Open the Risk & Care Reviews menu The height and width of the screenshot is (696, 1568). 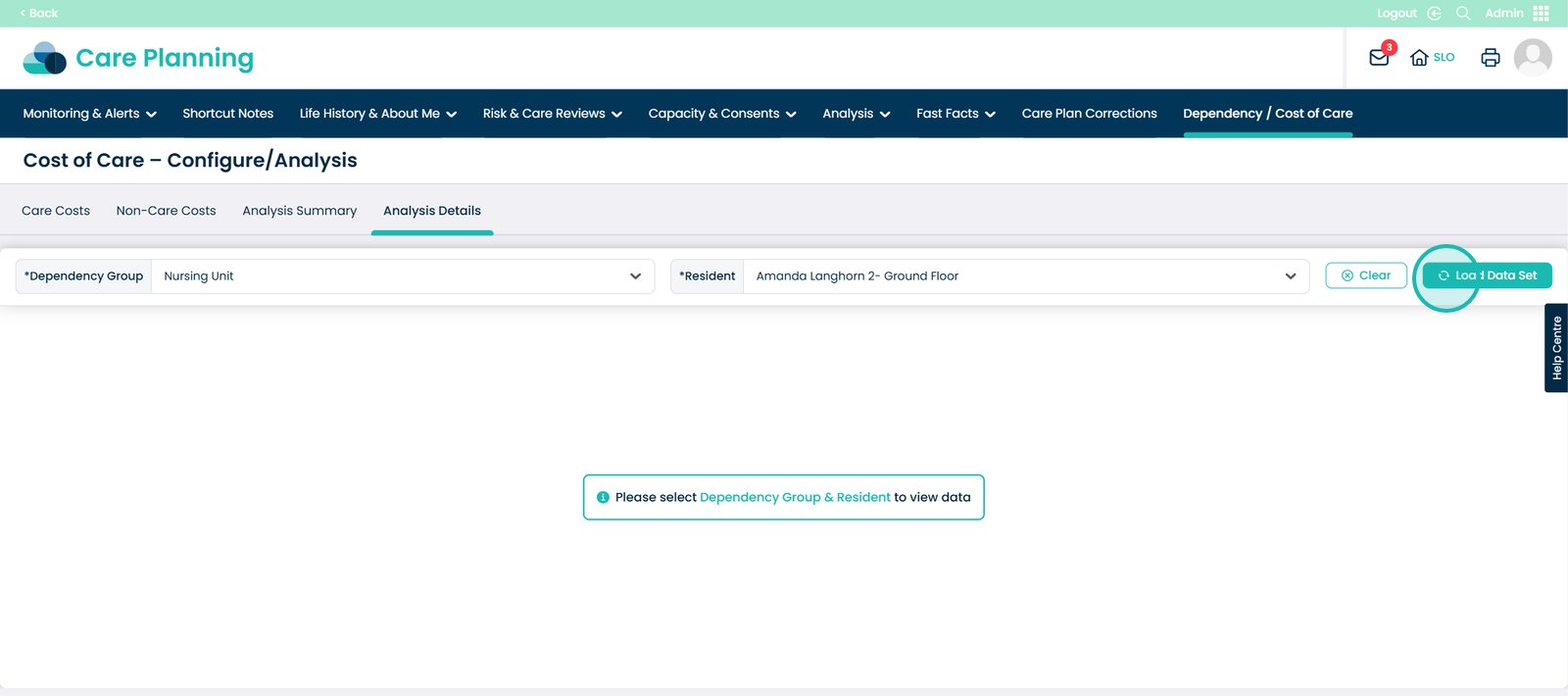[552, 114]
